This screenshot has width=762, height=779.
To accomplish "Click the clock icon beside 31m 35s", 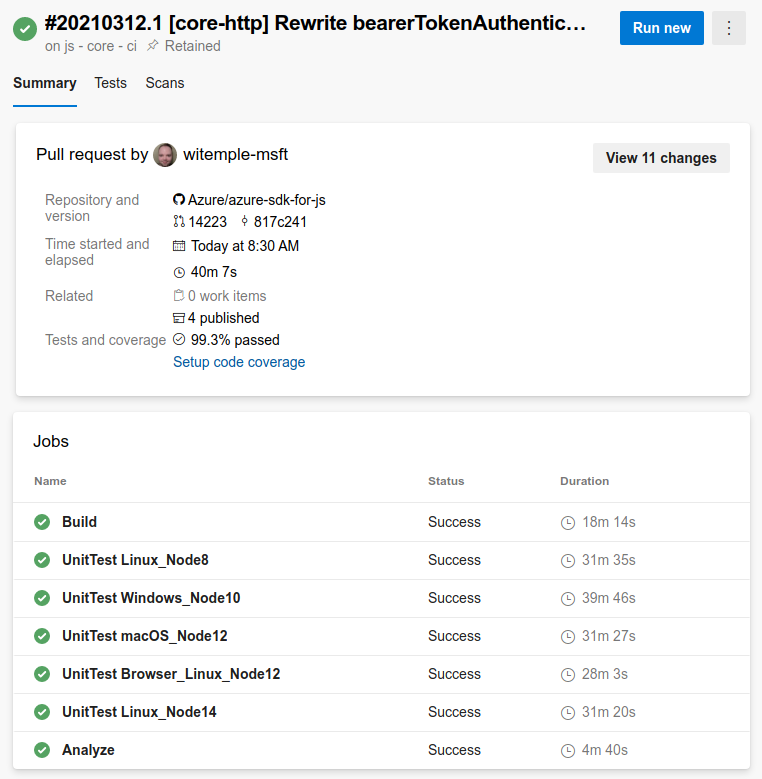I will click(568, 560).
